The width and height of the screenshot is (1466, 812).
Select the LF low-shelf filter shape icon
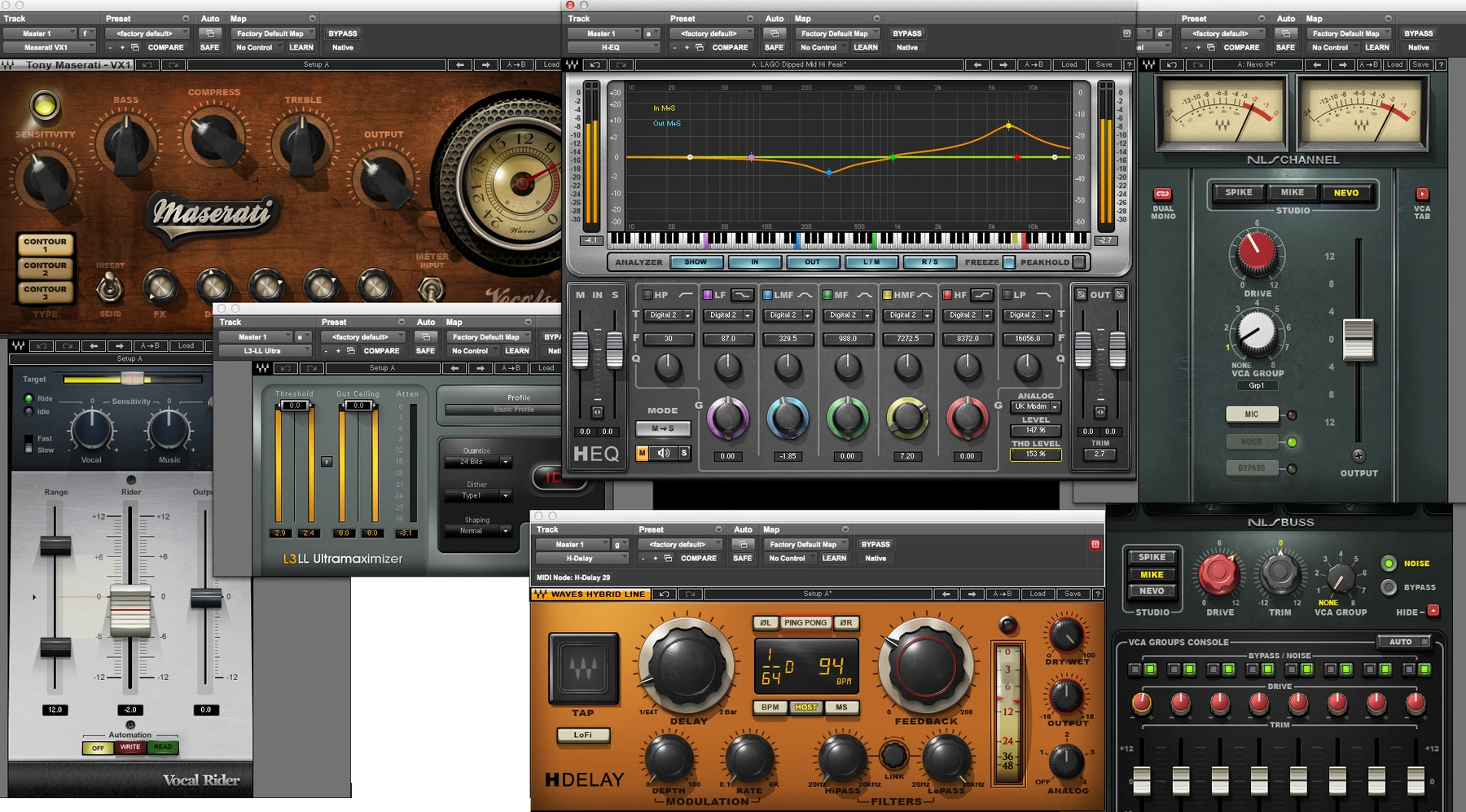pyautogui.click(x=742, y=295)
